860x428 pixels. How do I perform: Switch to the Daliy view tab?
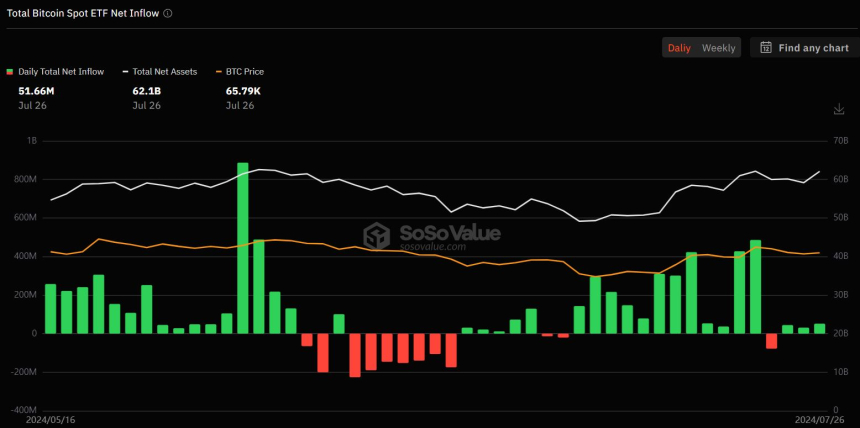coord(679,48)
